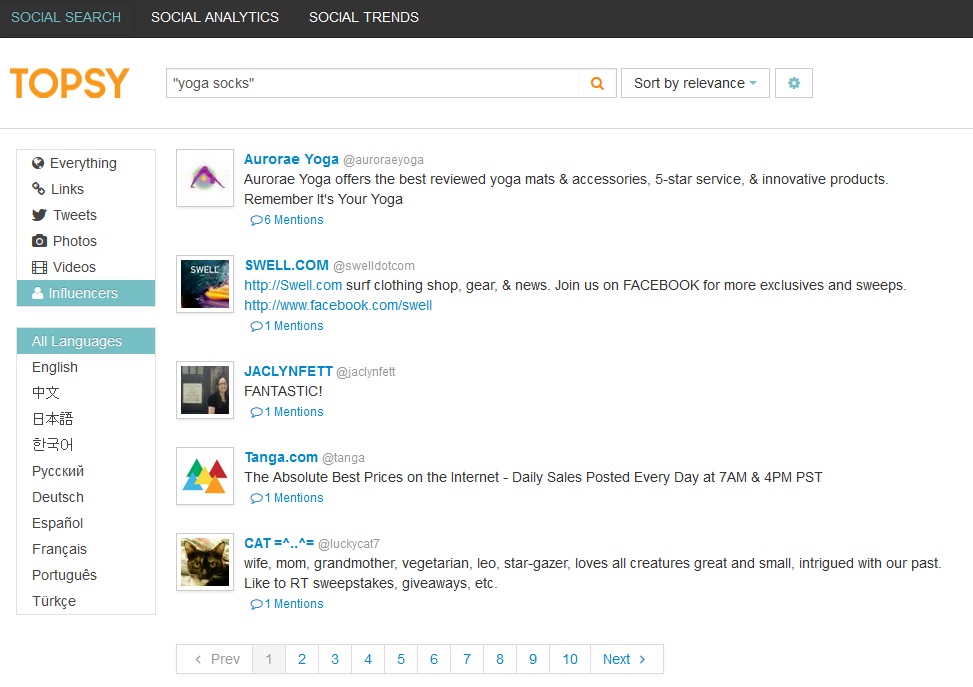Click the SWELL.COM avatar image
Screen dimensions: 973x687
[205, 284]
